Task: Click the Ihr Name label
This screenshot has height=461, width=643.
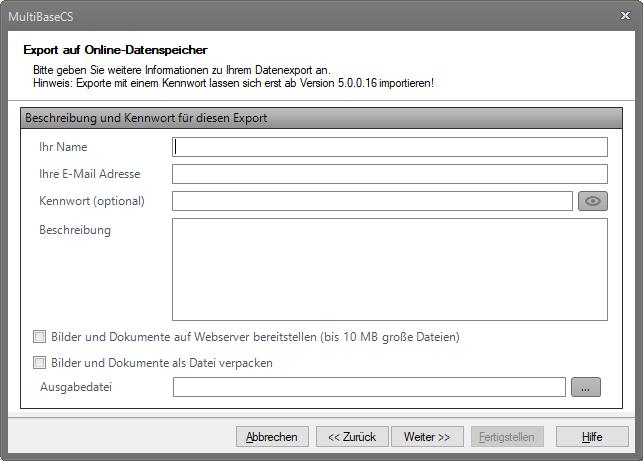Action: tap(63, 147)
